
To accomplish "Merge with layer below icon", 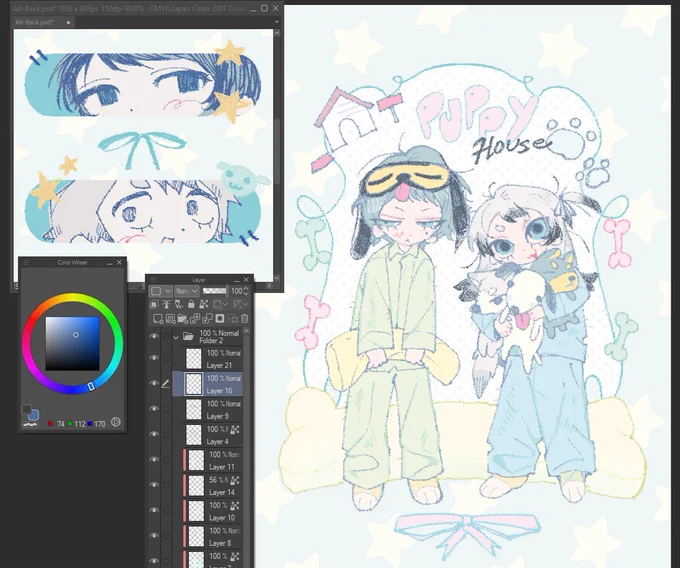I will click(207, 319).
